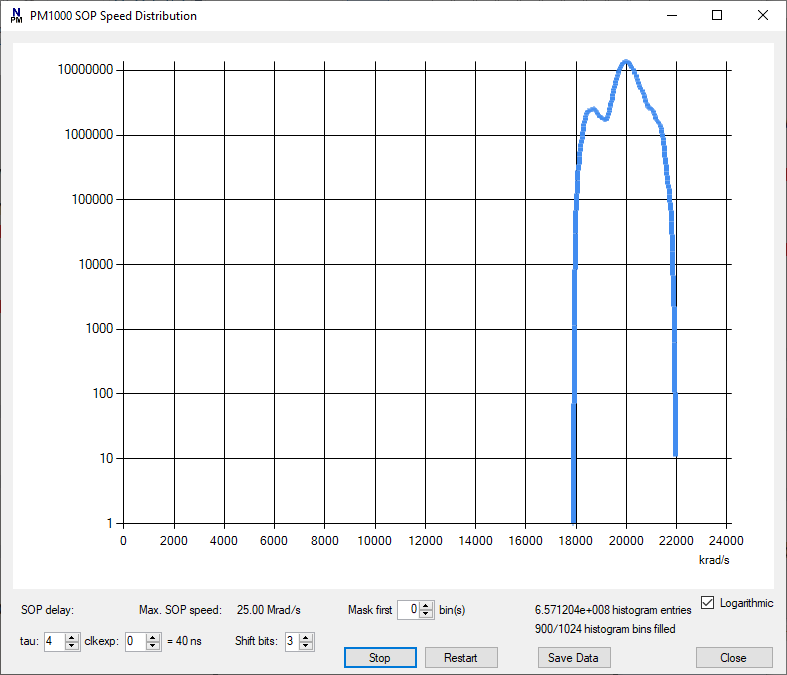Focus the clkexp input field
The image size is (787, 675).
coord(135,642)
